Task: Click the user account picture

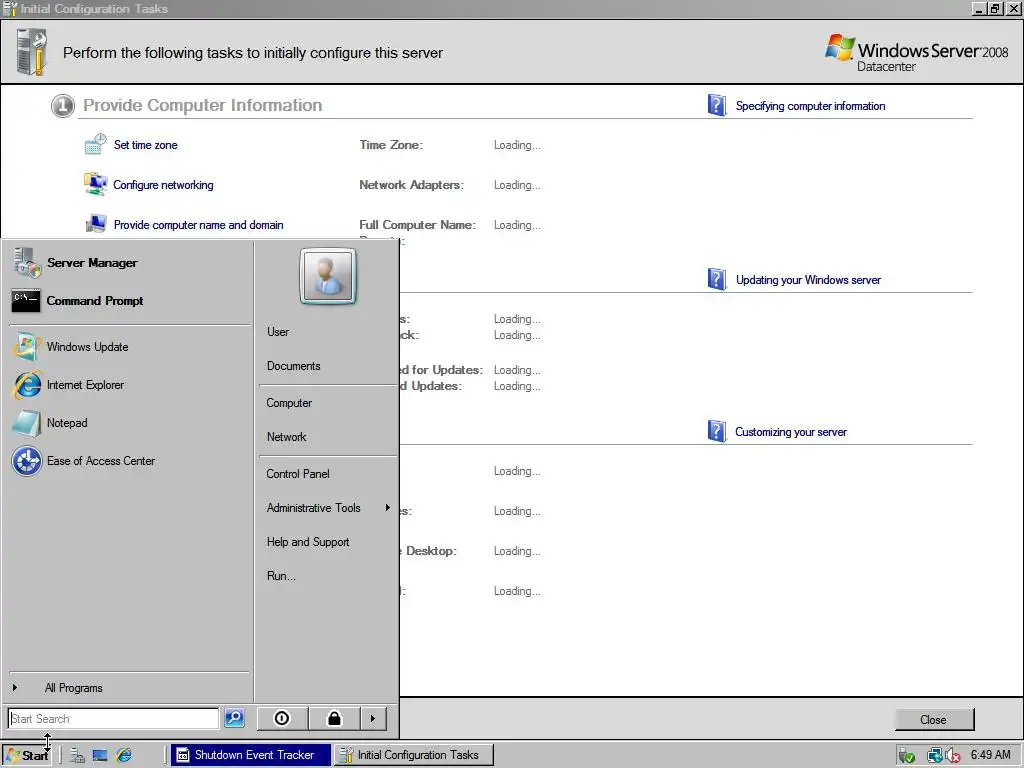Action: pyautogui.click(x=328, y=277)
